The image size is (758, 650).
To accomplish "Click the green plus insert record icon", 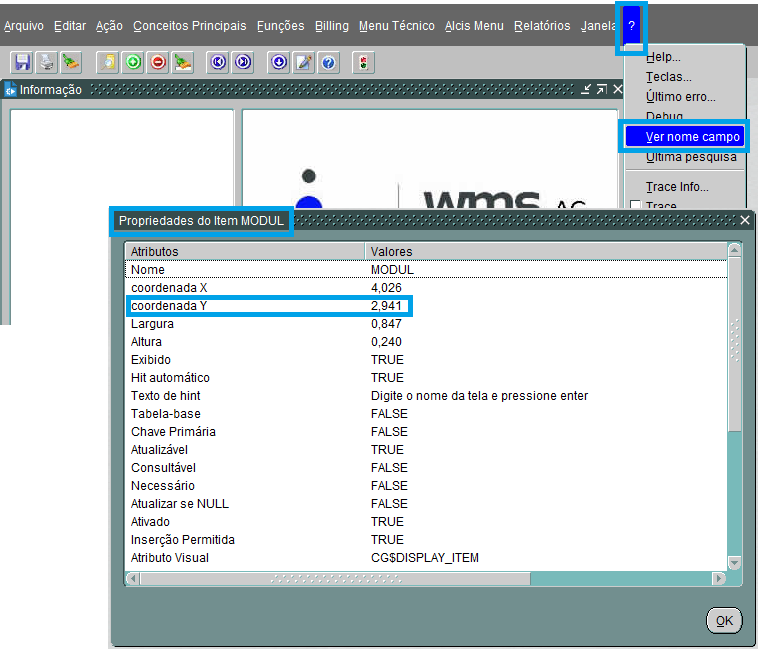I will click(x=133, y=62).
